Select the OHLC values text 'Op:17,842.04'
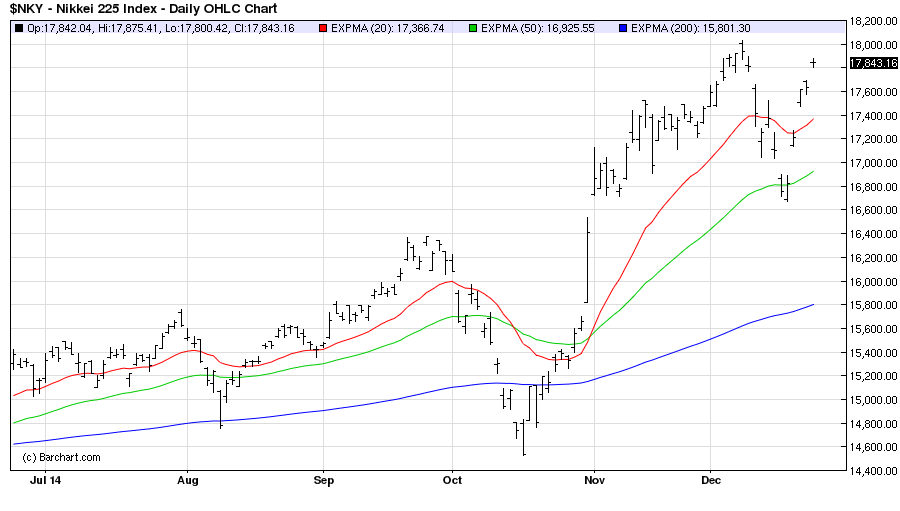The width and height of the screenshot is (900, 511). coord(59,28)
